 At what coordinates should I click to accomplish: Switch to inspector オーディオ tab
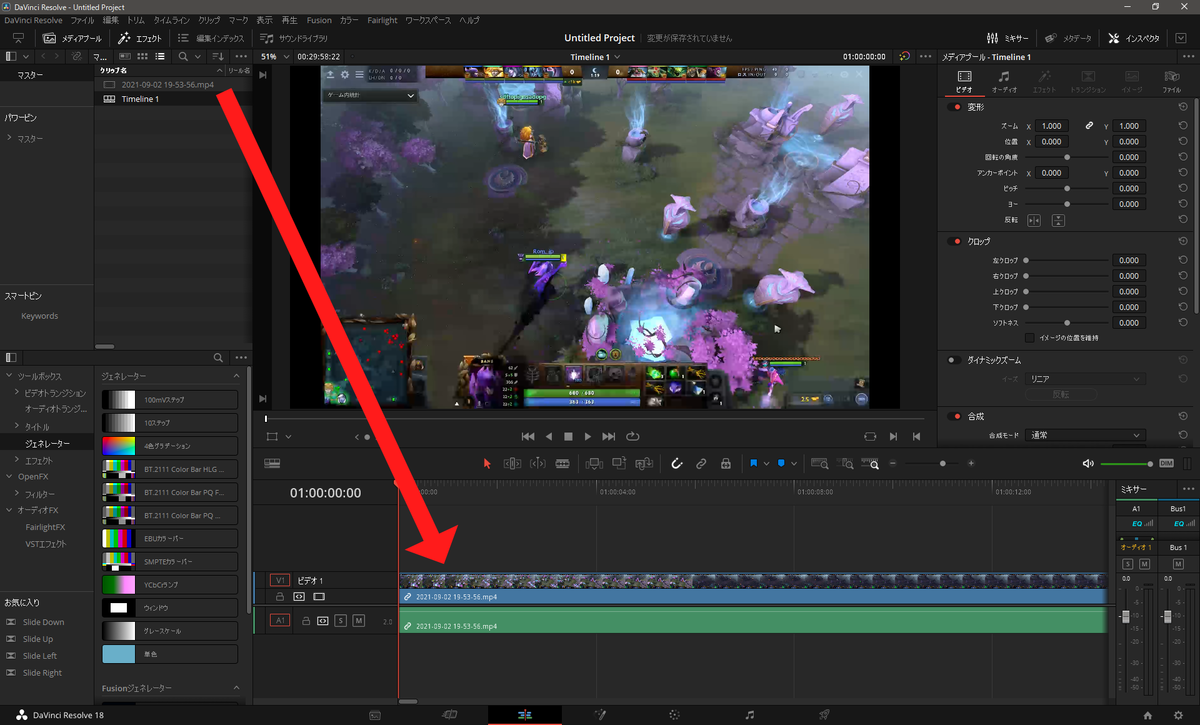point(1004,81)
